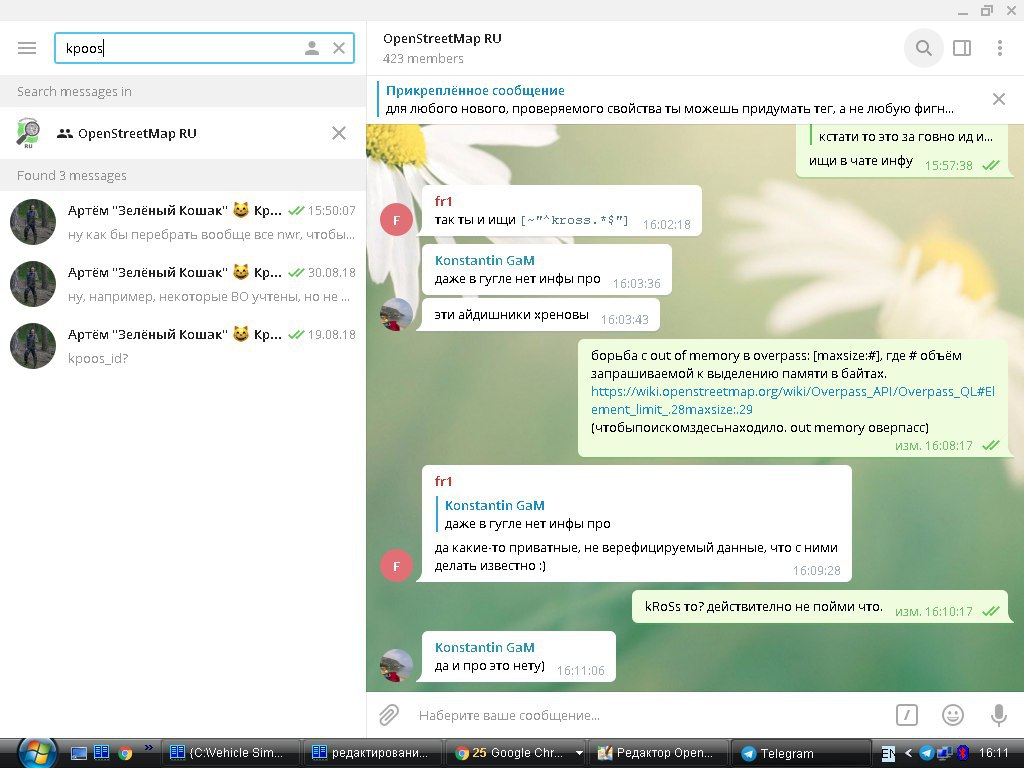This screenshot has width=1024, height=768.
Task: Switch to 'Редактор Open...' taskbar window
Action: (x=657, y=753)
